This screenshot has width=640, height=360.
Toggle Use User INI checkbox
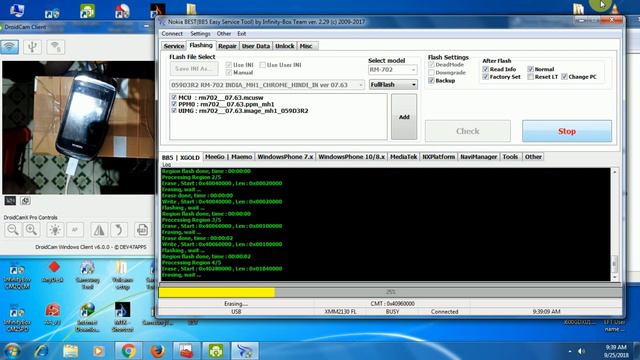[x=262, y=65]
